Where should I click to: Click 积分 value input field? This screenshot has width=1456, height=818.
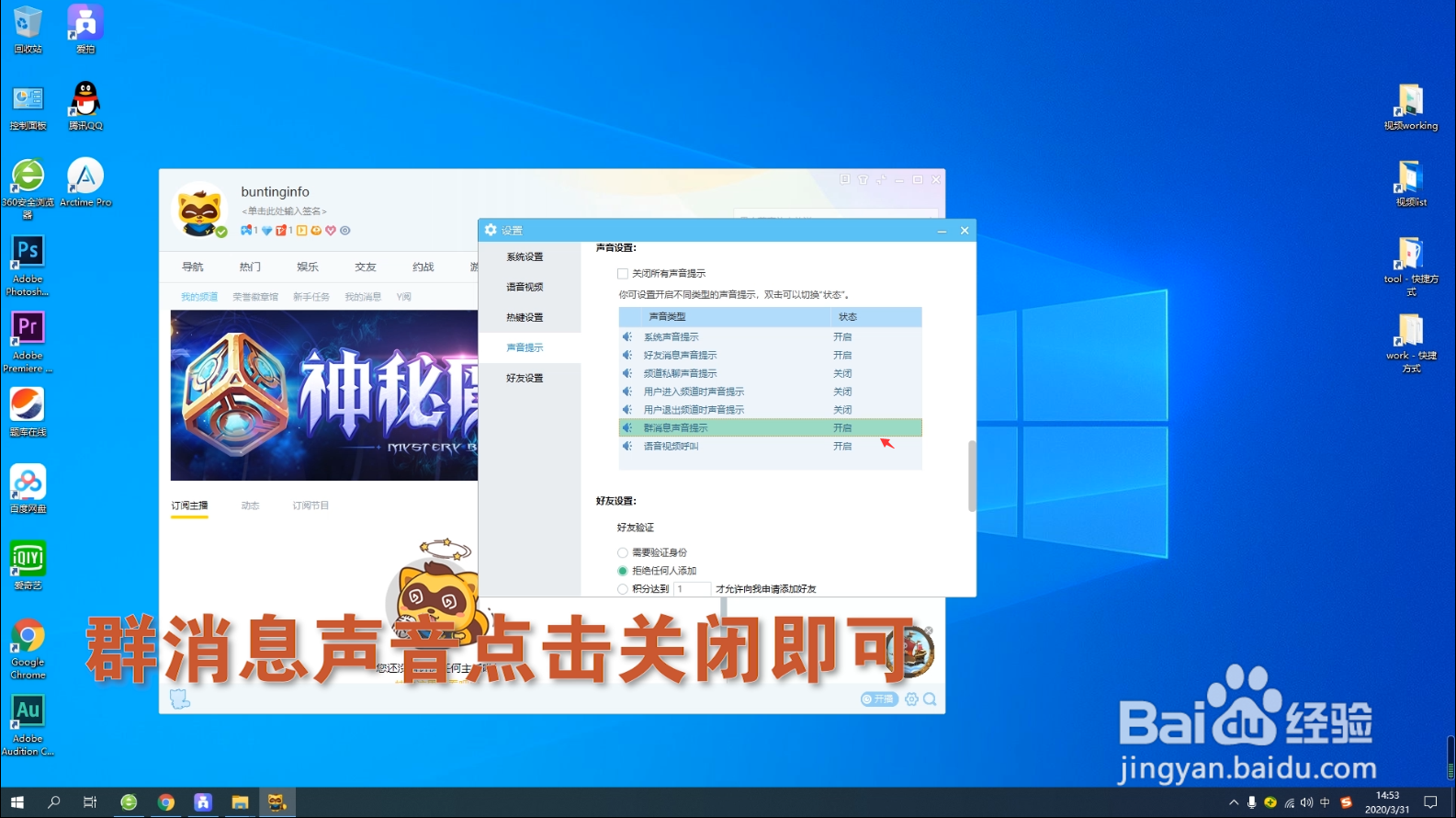click(693, 589)
